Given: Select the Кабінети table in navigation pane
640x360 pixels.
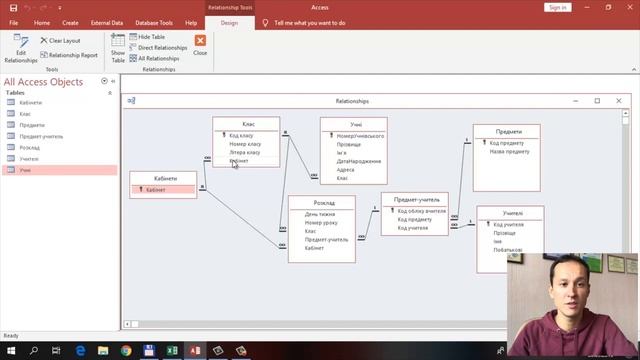Looking at the screenshot, I should (x=60, y=102).
